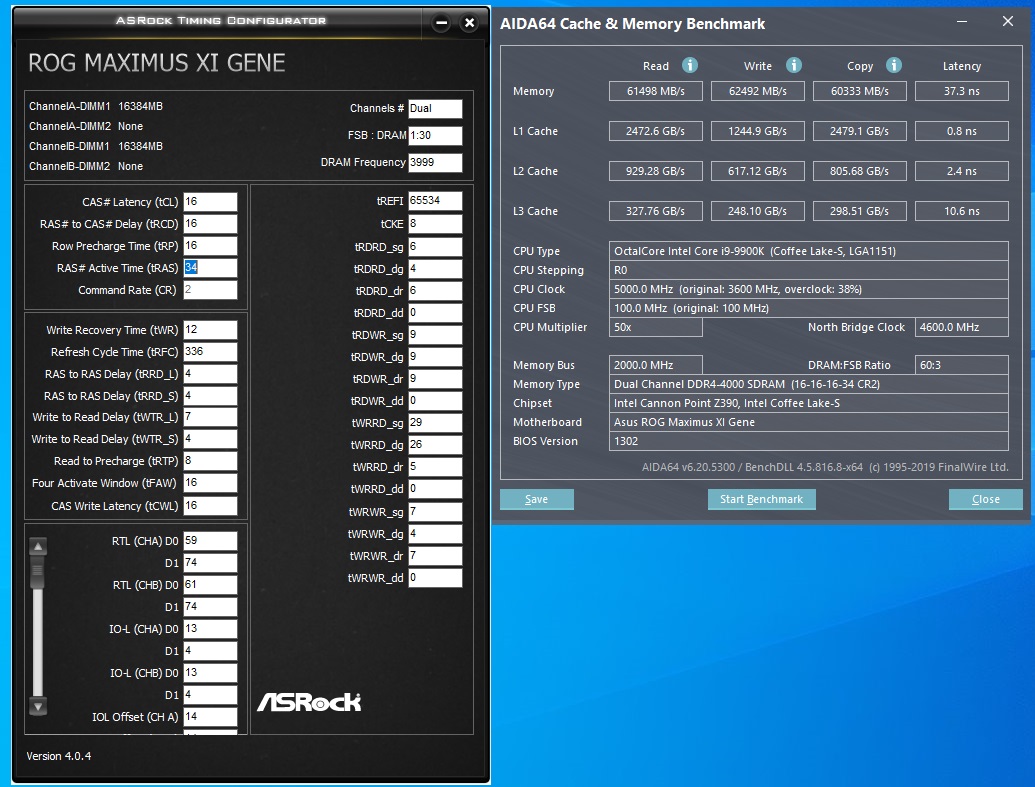Click the RAS# Active Time (tRAS) field
The image size is (1035, 787).
pos(210,267)
